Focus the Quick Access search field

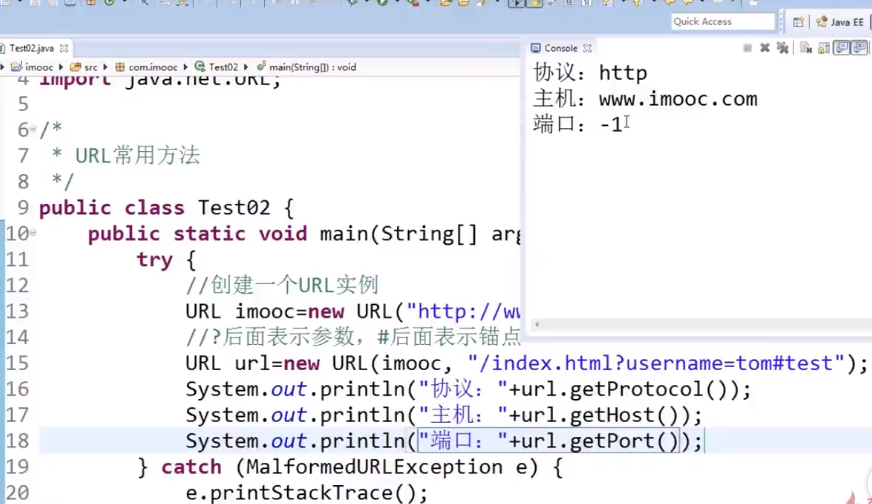coord(722,22)
